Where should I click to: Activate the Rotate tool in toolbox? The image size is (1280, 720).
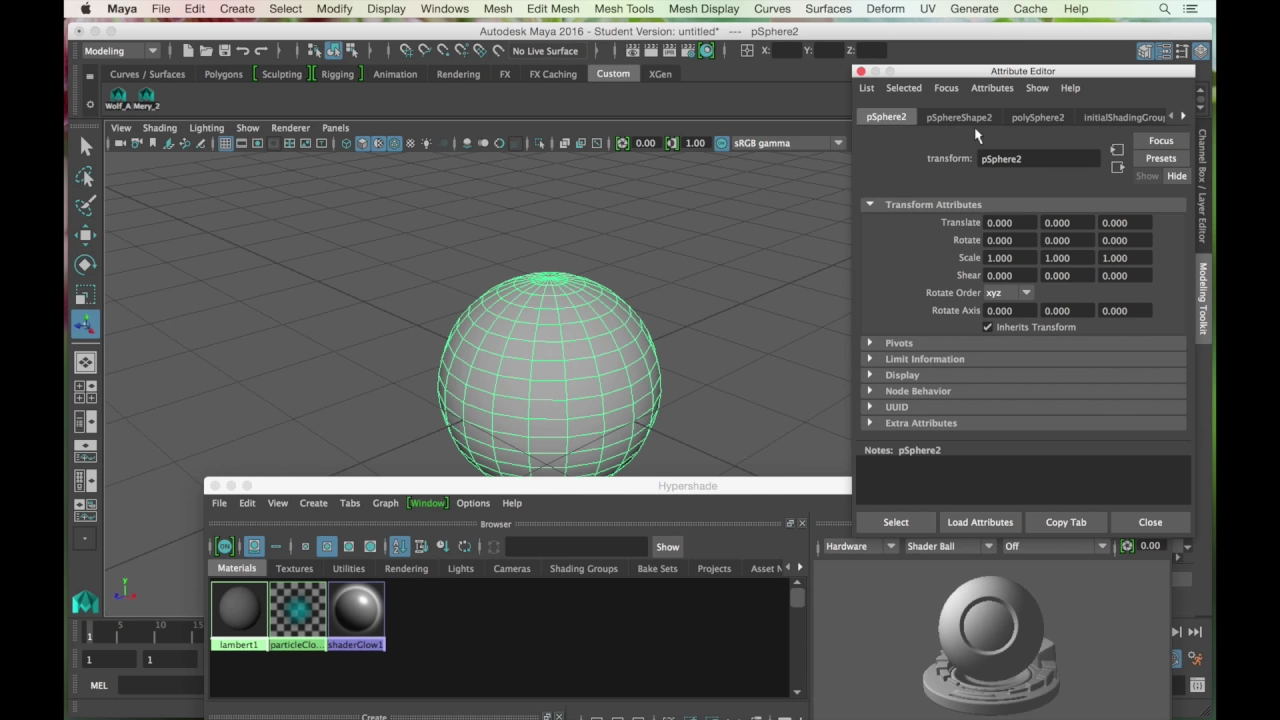(85, 265)
